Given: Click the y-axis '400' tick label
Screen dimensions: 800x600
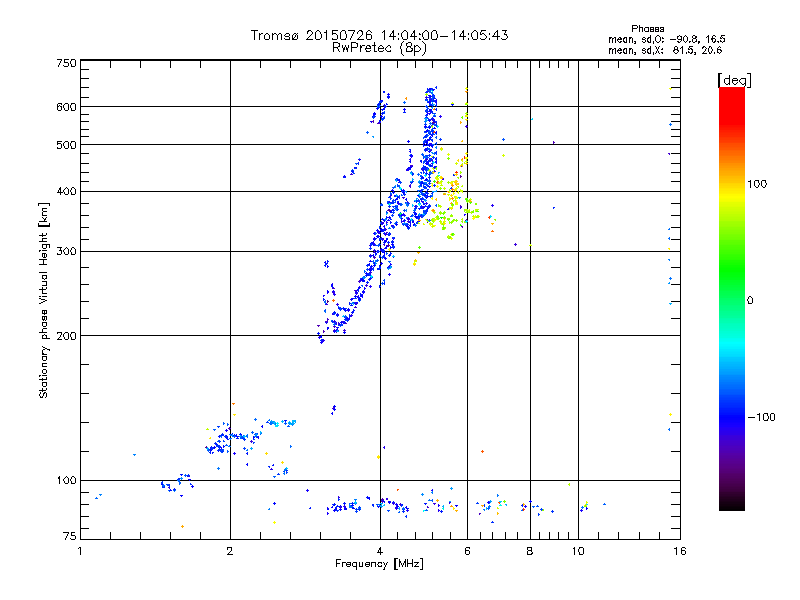Looking at the screenshot, I should [x=66, y=191].
